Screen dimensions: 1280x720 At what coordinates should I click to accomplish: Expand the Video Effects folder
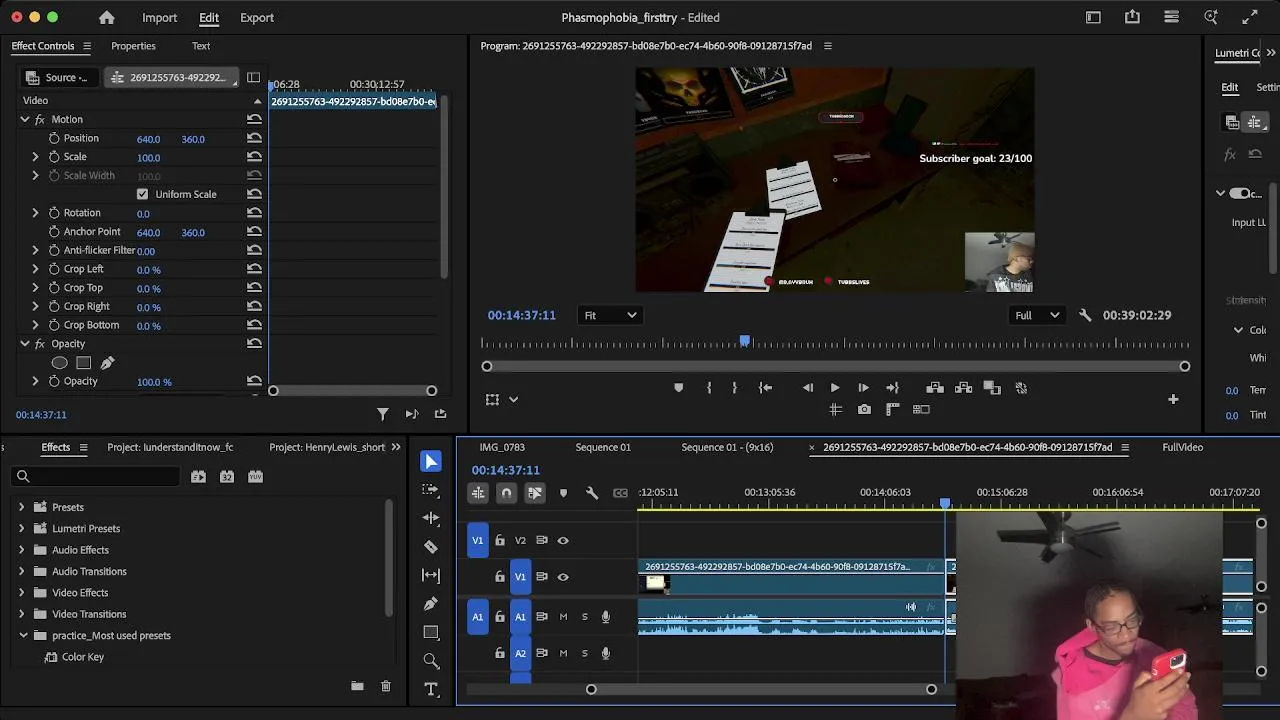(x=21, y=593)
